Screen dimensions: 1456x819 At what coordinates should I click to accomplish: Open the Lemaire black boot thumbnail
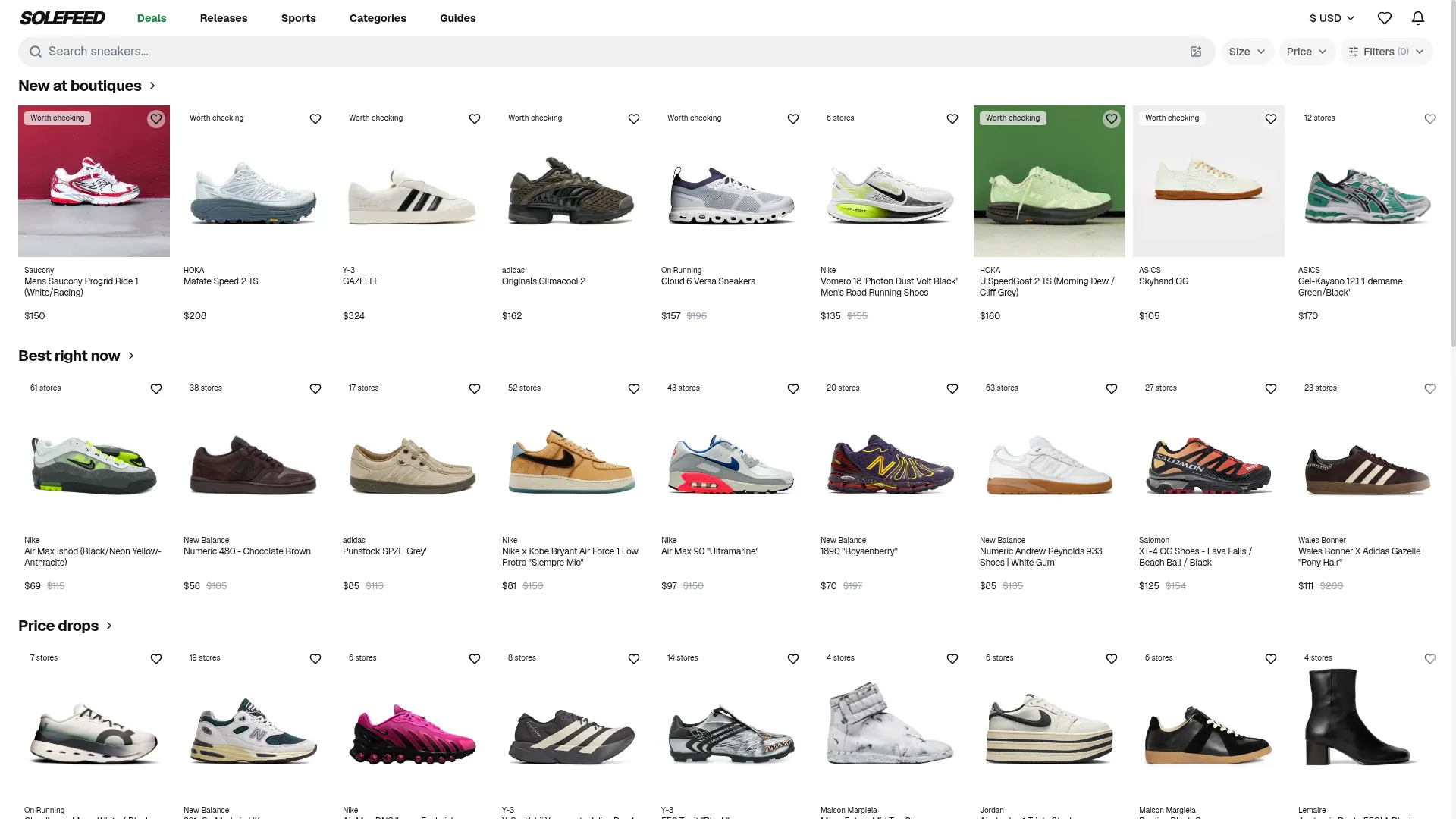(1368, 721)
